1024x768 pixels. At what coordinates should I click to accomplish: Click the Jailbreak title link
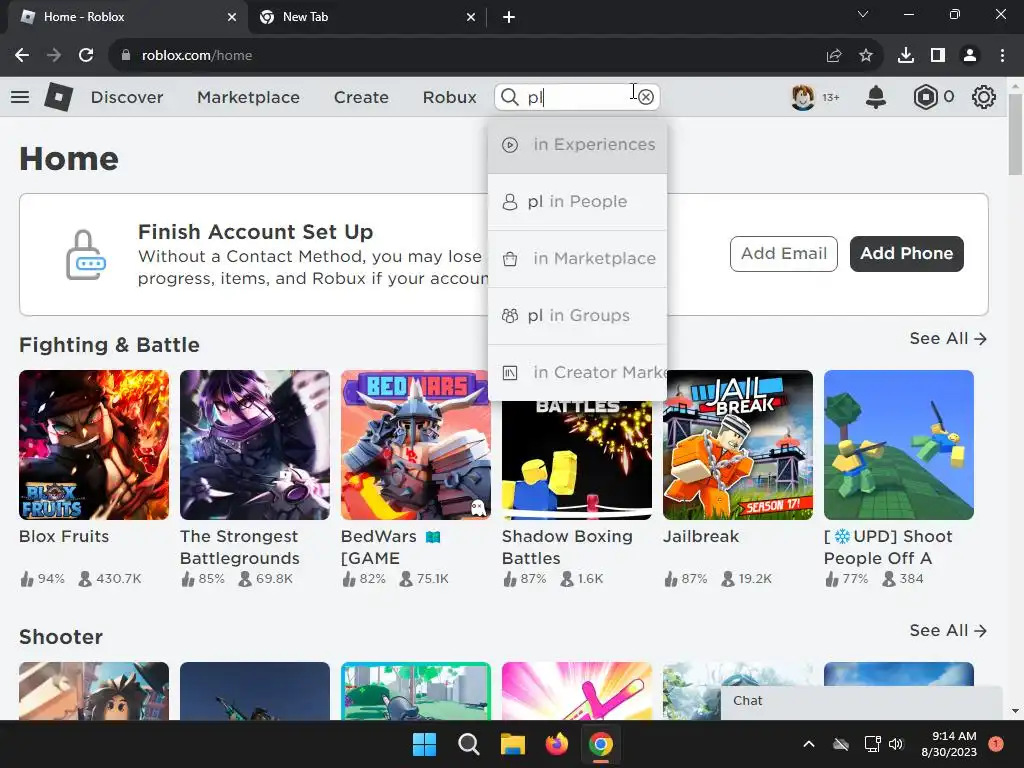701,536
